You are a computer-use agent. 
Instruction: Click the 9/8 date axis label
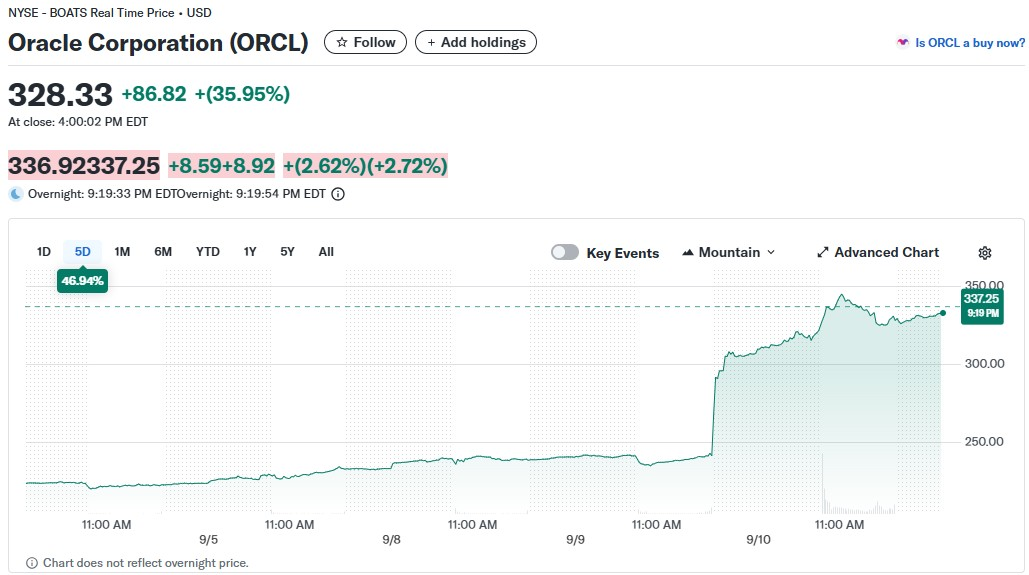point(392,540)
